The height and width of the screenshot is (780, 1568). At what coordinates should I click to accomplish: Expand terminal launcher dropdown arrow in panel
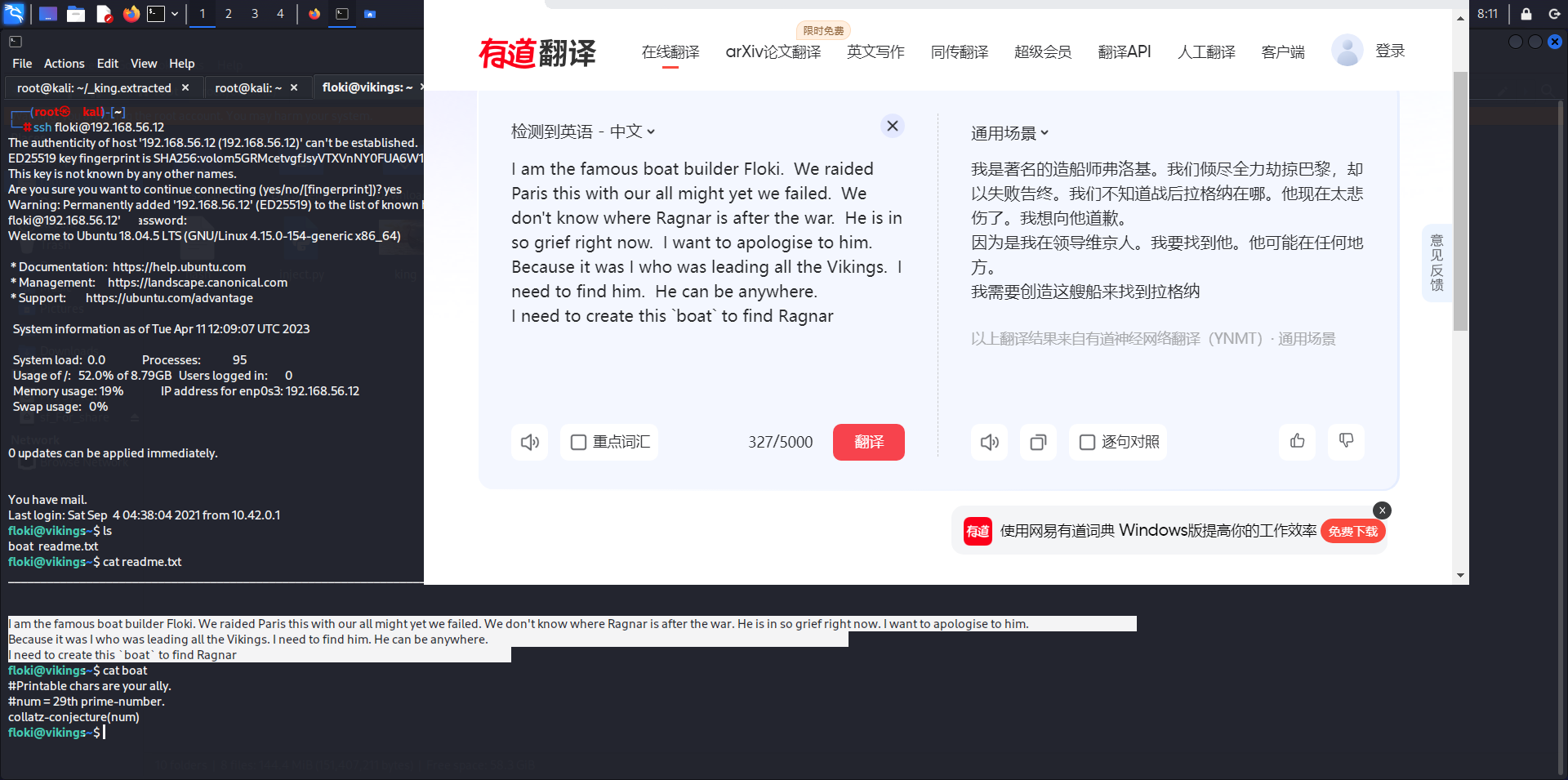[175, 14]
